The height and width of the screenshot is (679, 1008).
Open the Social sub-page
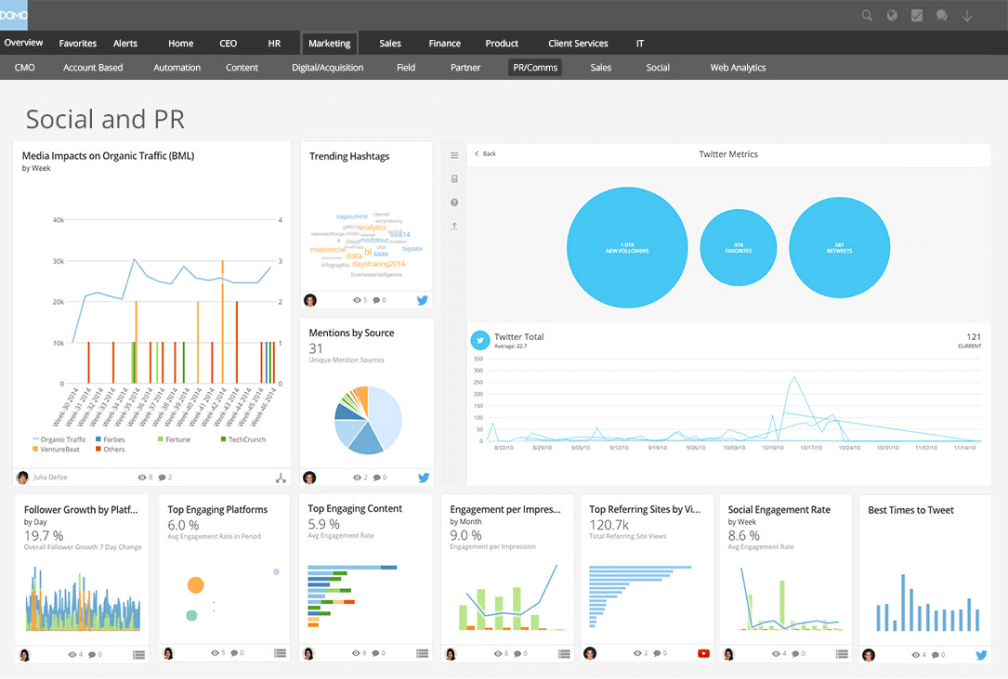click(658, 68)
